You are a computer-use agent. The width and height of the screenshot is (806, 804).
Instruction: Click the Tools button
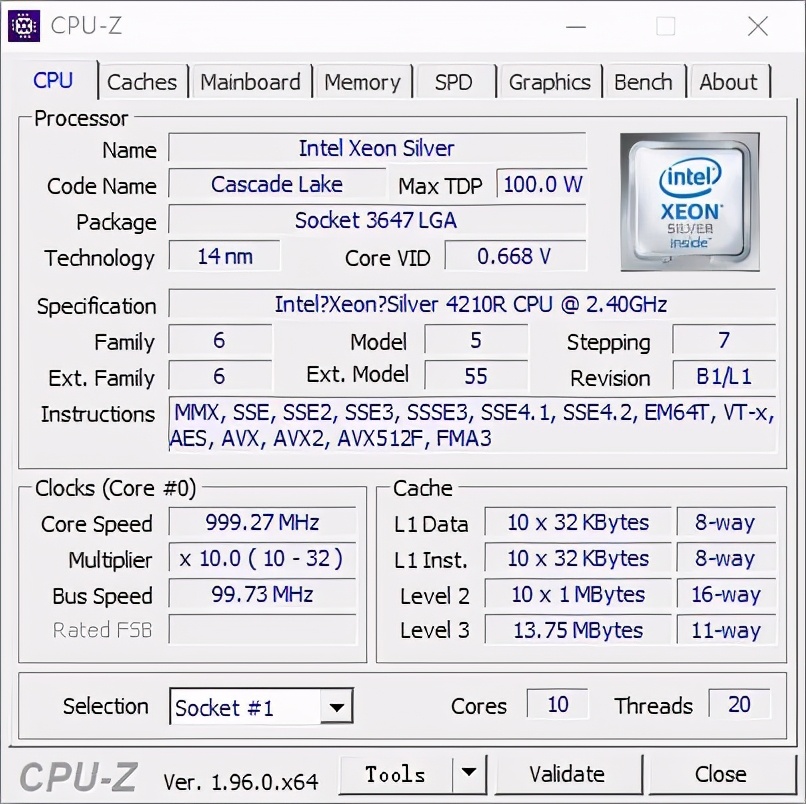point(396,774)
